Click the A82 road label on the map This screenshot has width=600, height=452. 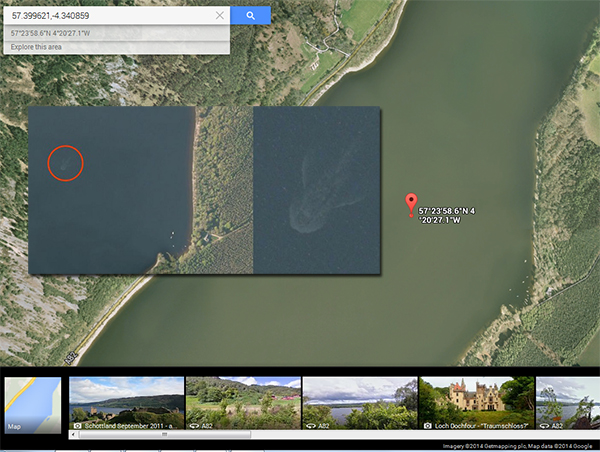click(x=71, y=358)
